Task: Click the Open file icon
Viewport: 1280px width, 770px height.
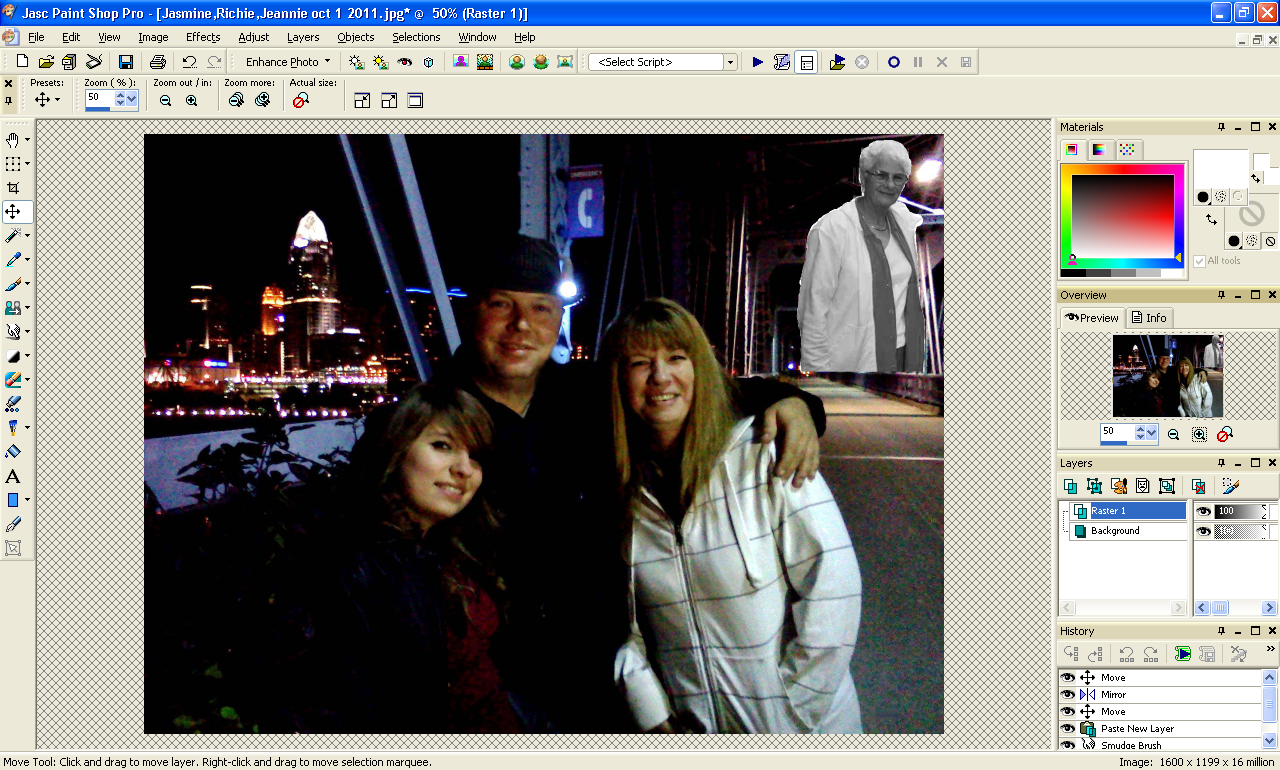Action: click(46, 62)
